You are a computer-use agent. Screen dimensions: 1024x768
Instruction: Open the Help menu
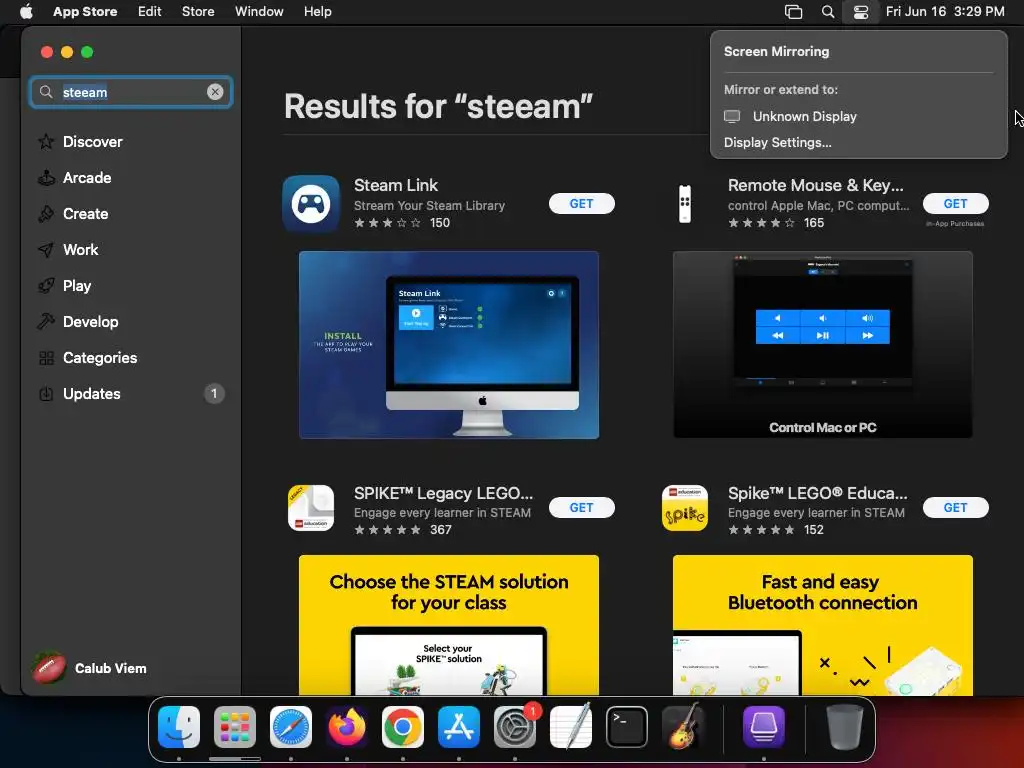317,12
